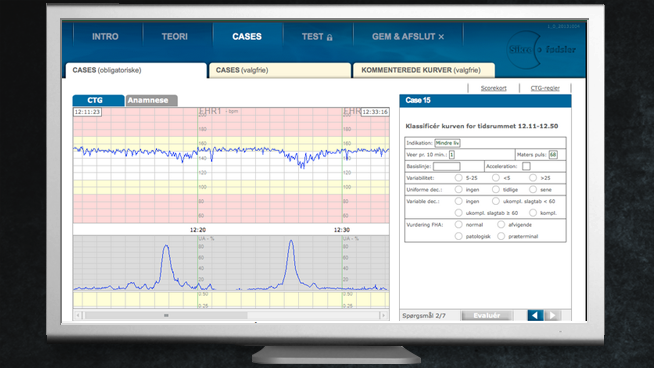The width and height of the screenshot is (654, 368).
Task: Select variabilitet 5-25 radio button
Action: [x=458, y=178]
